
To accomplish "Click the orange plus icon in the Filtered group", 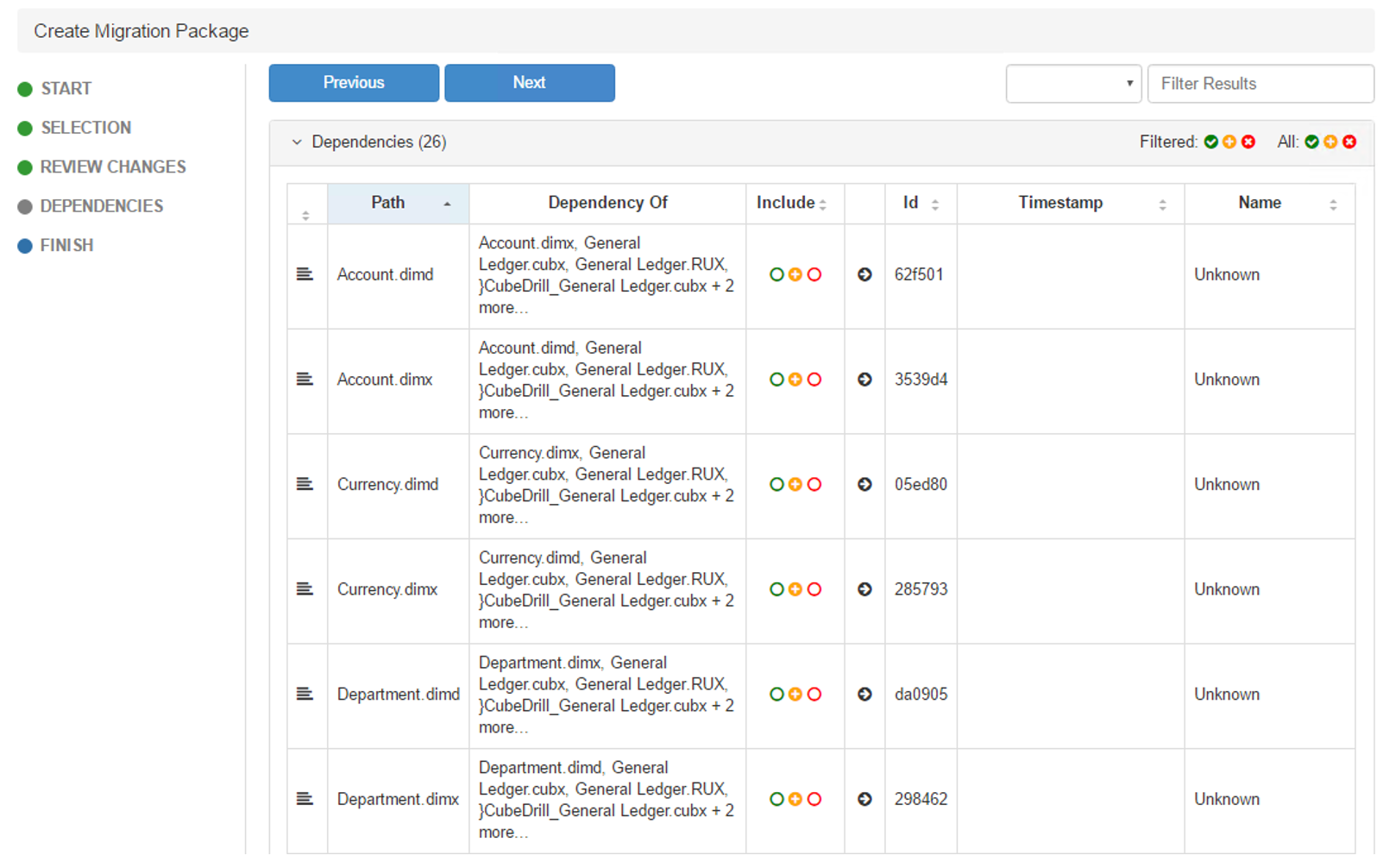I will tap(1229, 142).
